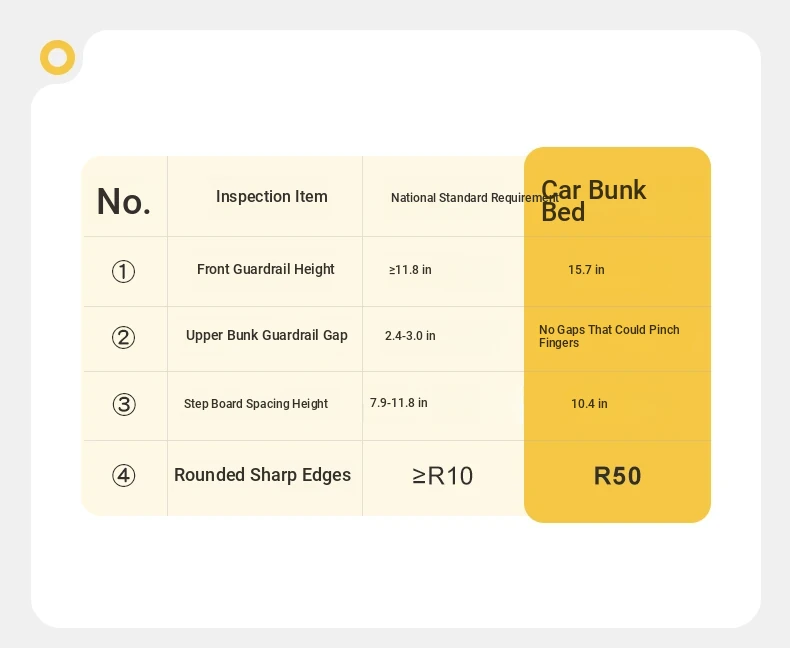Click the '≥11.8 in' requirement value
This screenshot has height=648, width=790.
[x=410, y=270]
